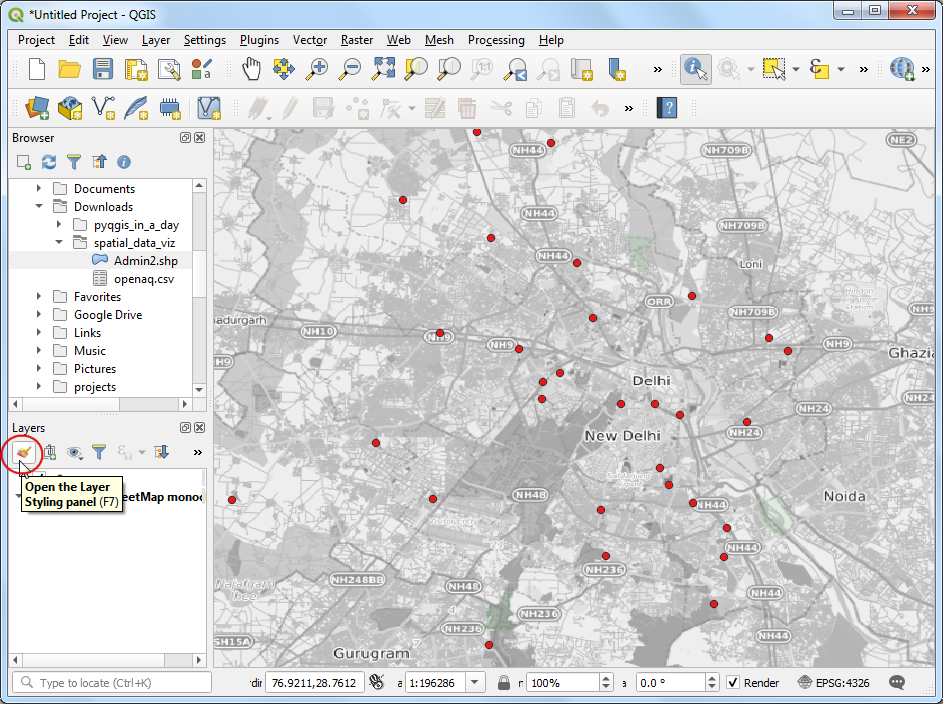The width and height of the screenshot is (943, 704).
Task: Select the Pan Map hand tool
Action: (x=251, y=69)
